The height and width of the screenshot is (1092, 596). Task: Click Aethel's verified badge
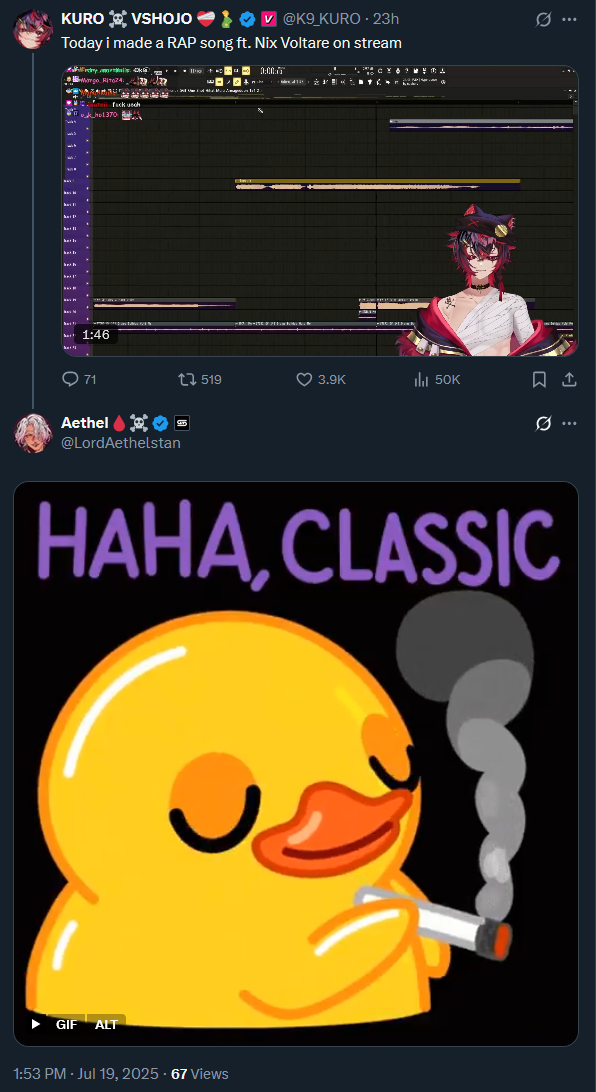[161, 423]
